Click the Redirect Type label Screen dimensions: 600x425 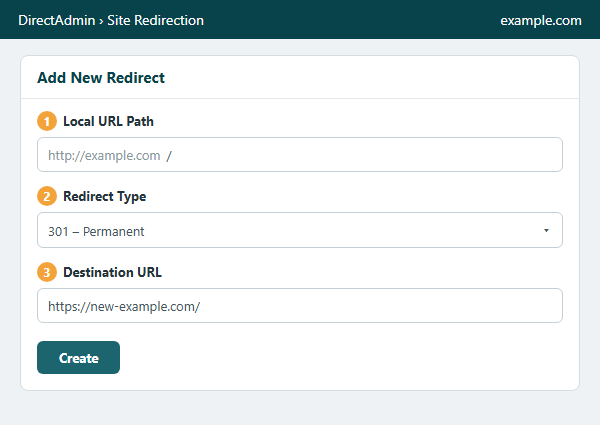click(x=104, y=197)
